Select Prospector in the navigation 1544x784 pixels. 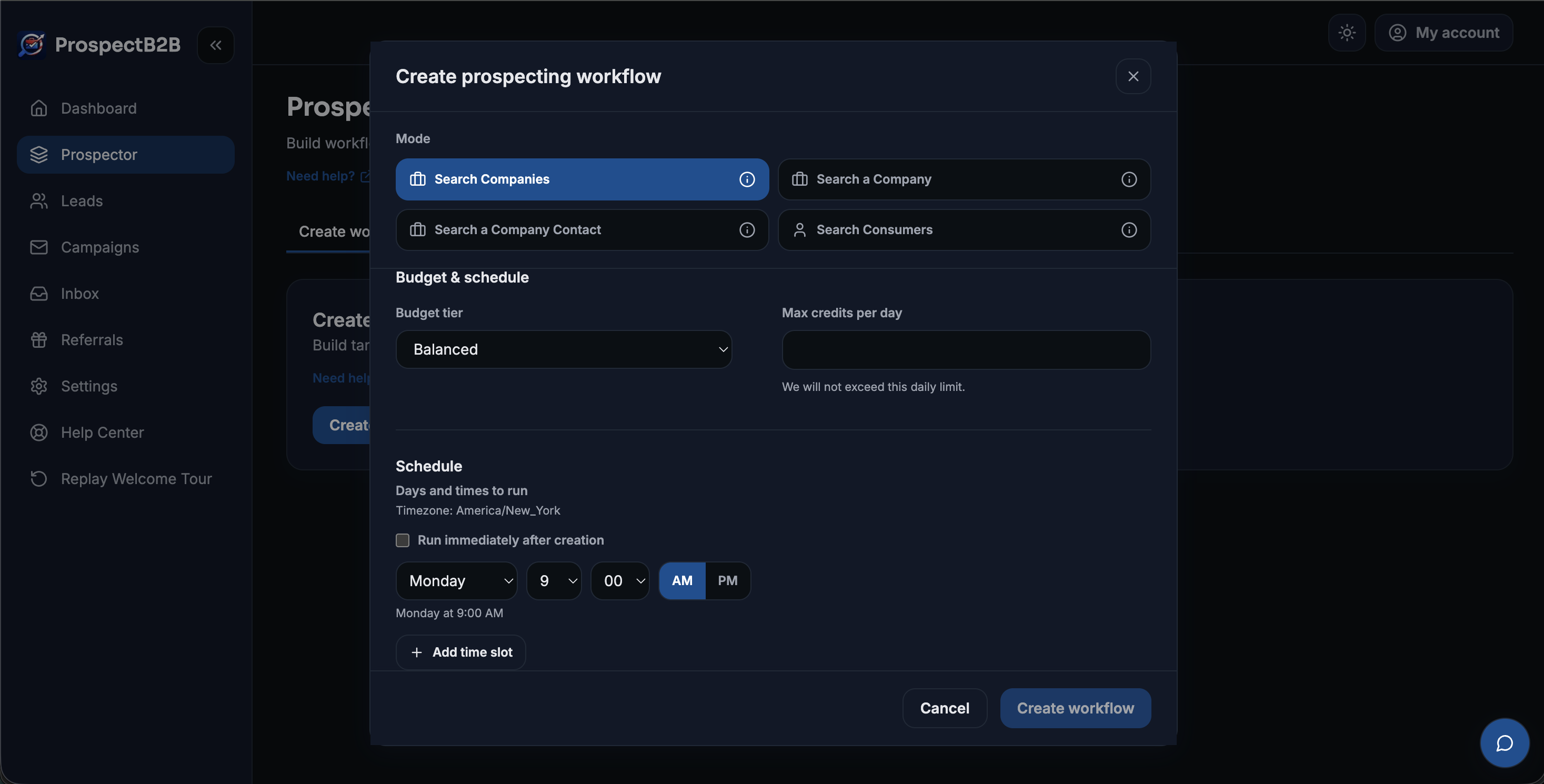point(99,154)
